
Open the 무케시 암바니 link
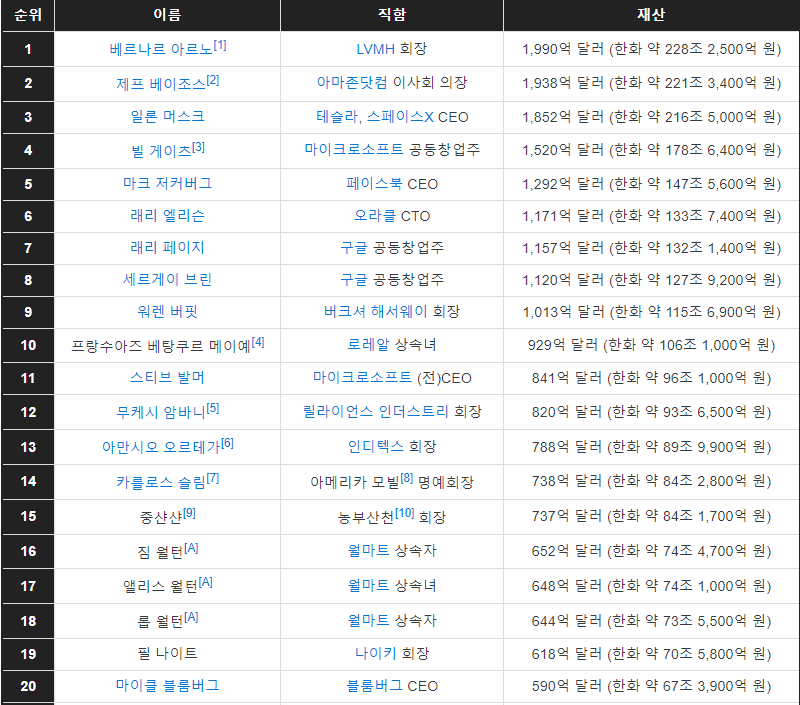click(161, 412)
